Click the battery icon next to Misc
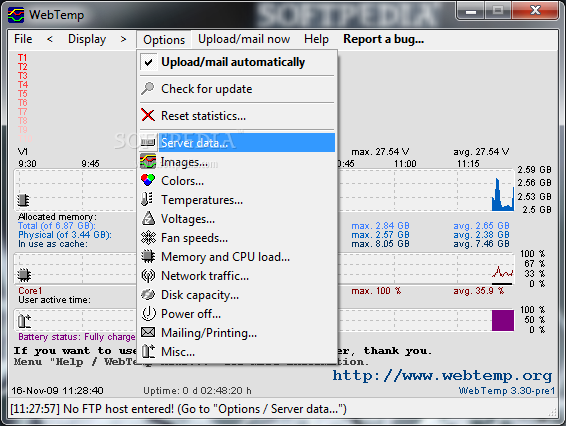This screenshot has width=566, height=426. click(x=148, y=351)
